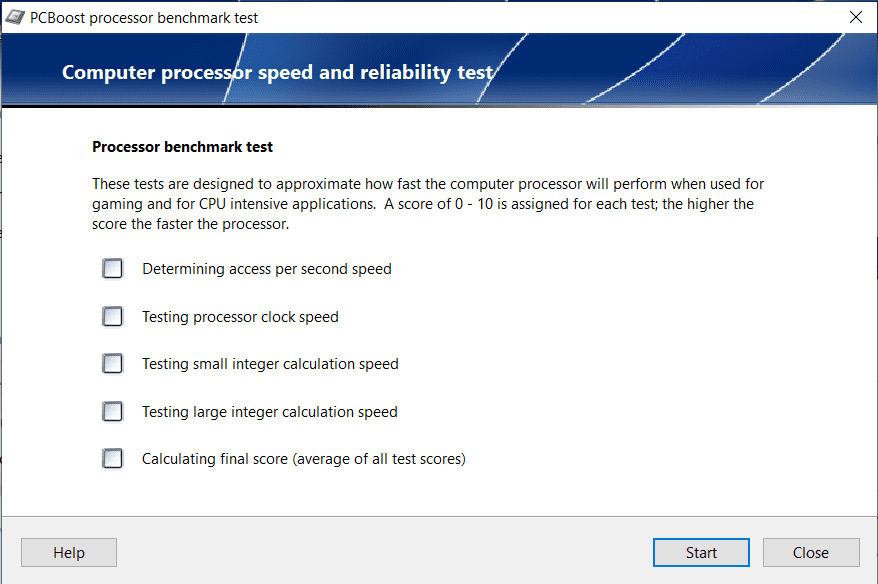Viewport: 878px width, 584px height.
Task: Click the 'Determining access per second speed' label
Action: 266,269
